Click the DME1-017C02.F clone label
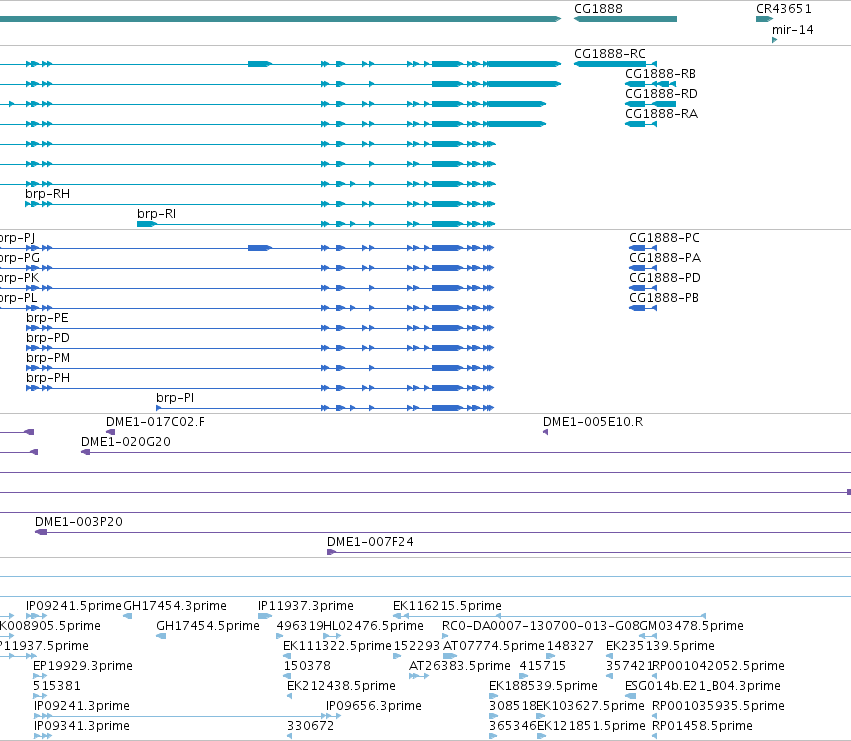This screenshot has height=741, width=851. coord(155,422)
